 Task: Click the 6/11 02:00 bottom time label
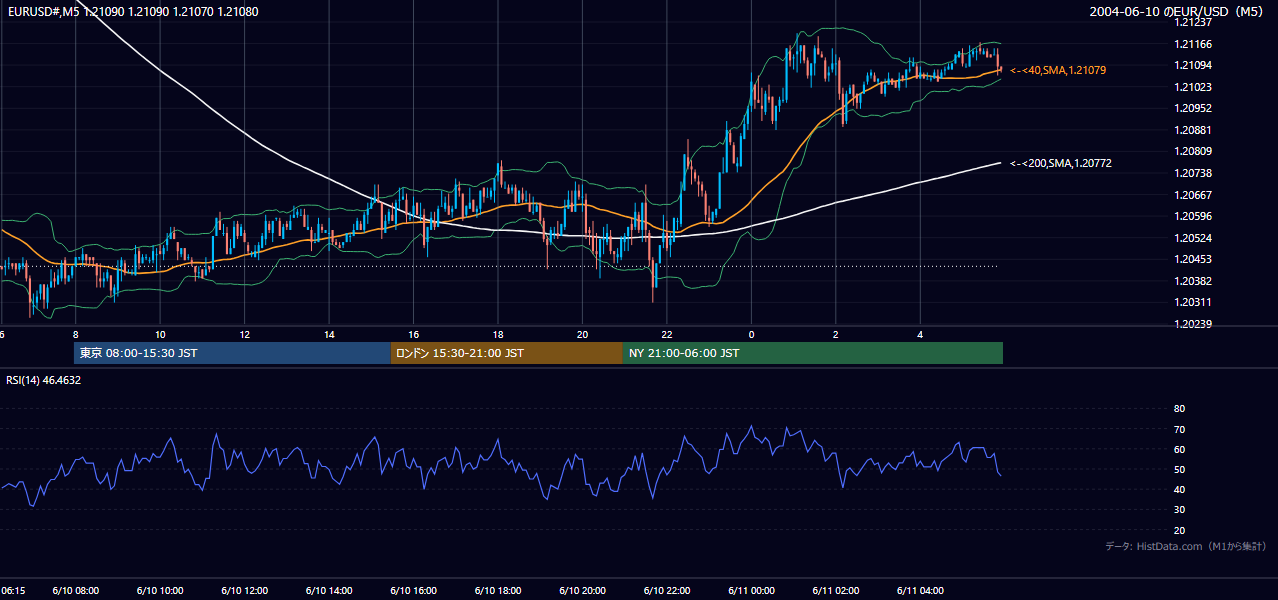pos(836,591)
